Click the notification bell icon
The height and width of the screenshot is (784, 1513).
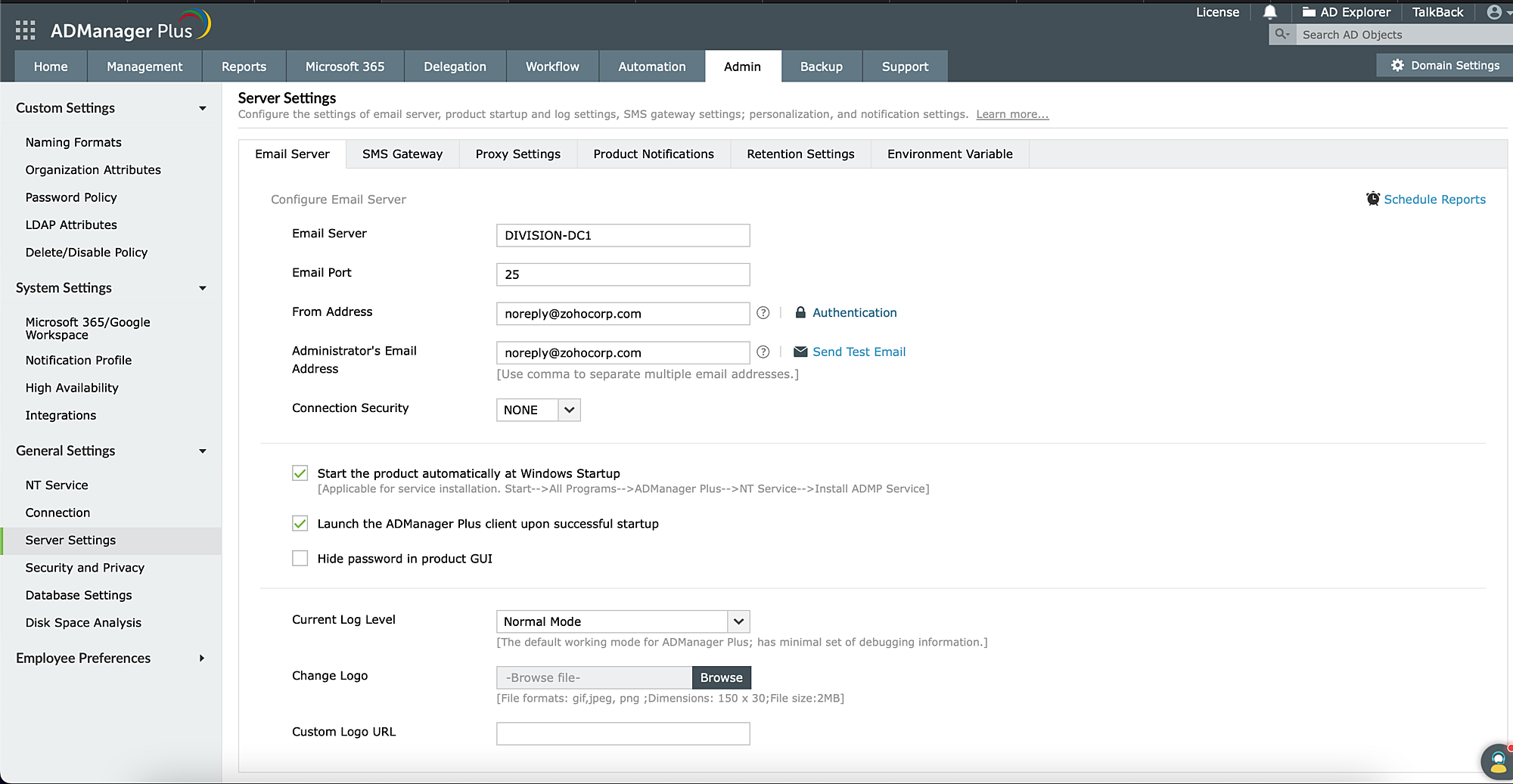1269,12
